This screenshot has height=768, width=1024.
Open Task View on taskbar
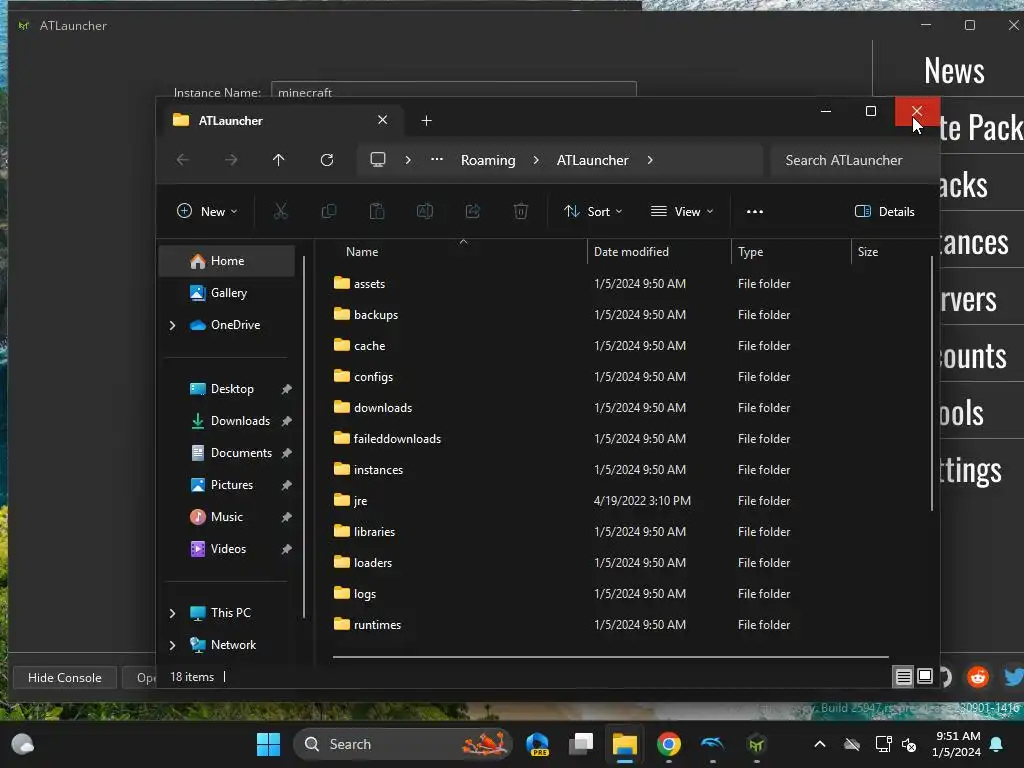(581, 744)
